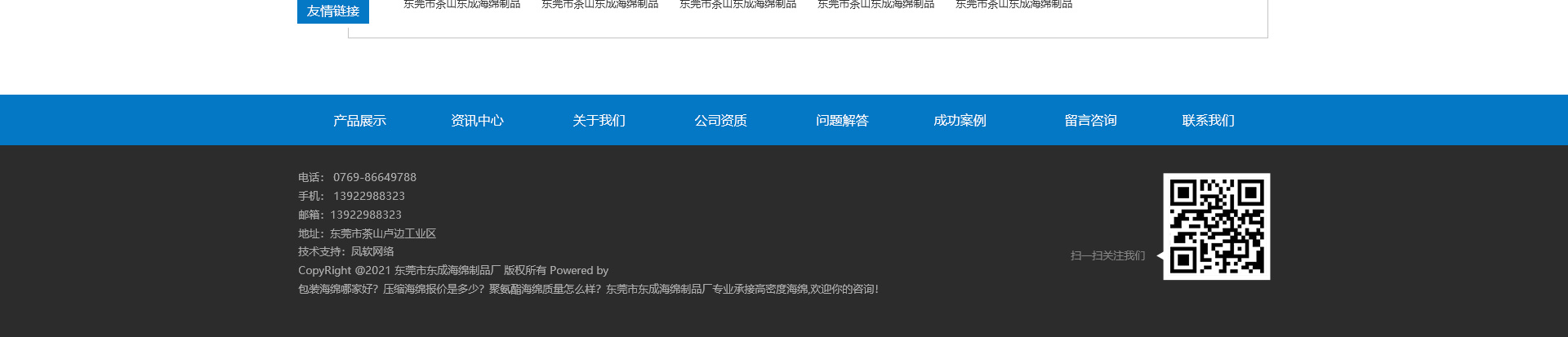Viewport: 1568px width, 337px height.
Task: Visit the 成功案例 navigation item
Action: [960, 121]
